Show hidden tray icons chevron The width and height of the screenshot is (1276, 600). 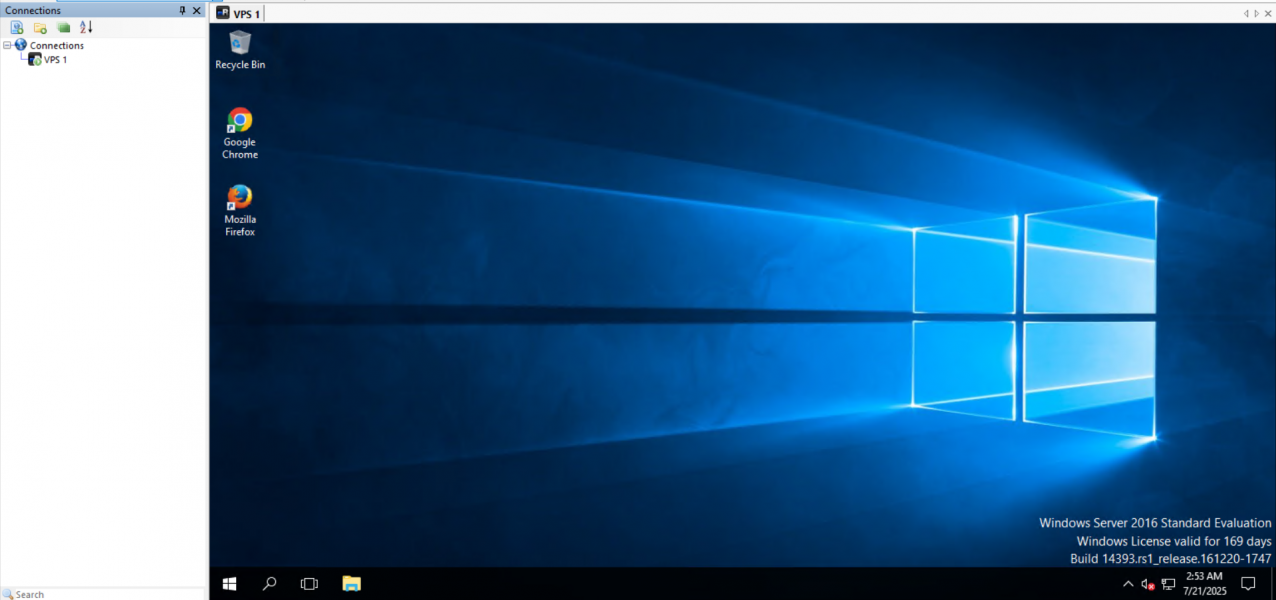coord(1129,583)
